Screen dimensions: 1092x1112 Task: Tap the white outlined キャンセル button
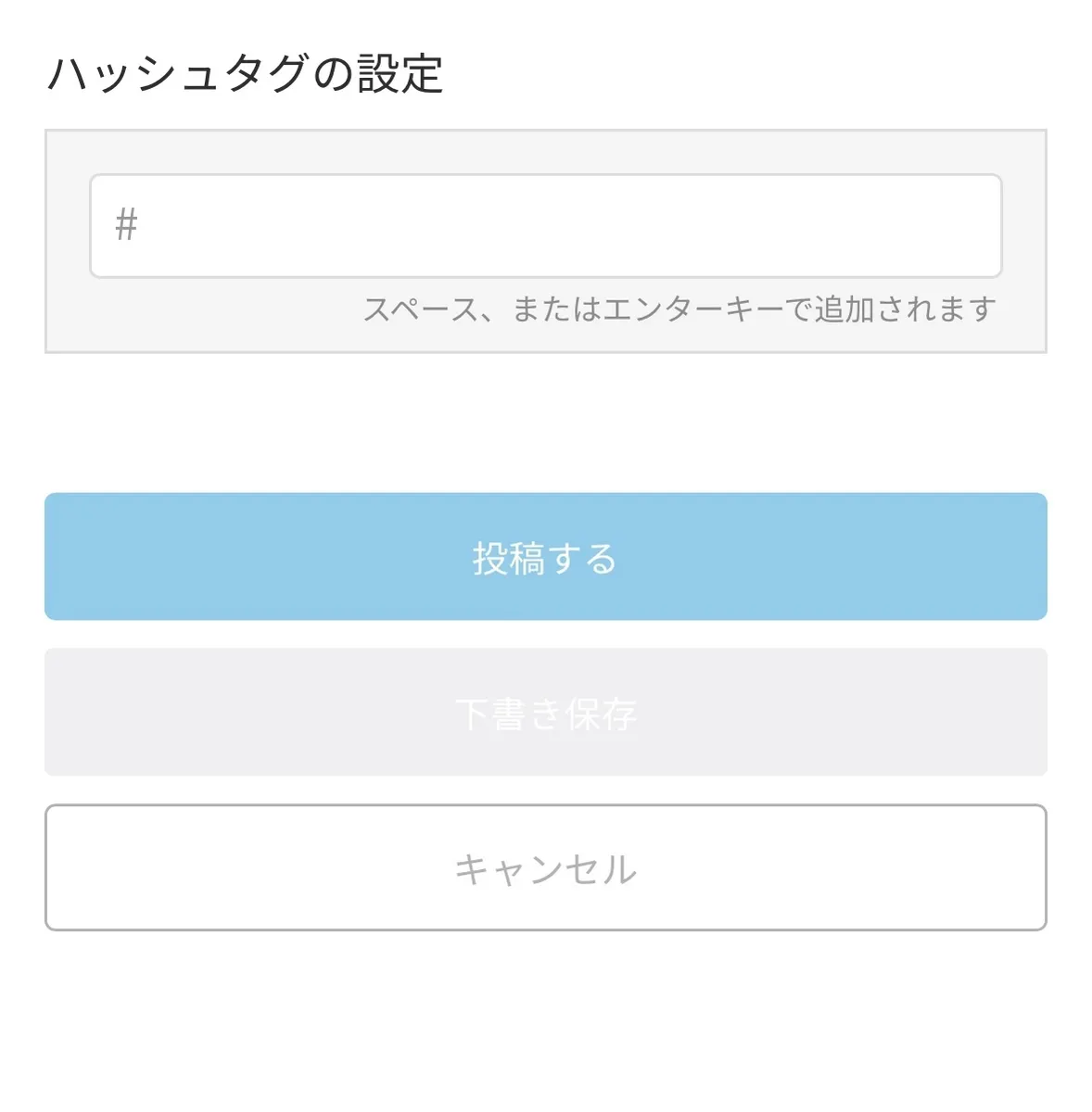pos(545,868)
